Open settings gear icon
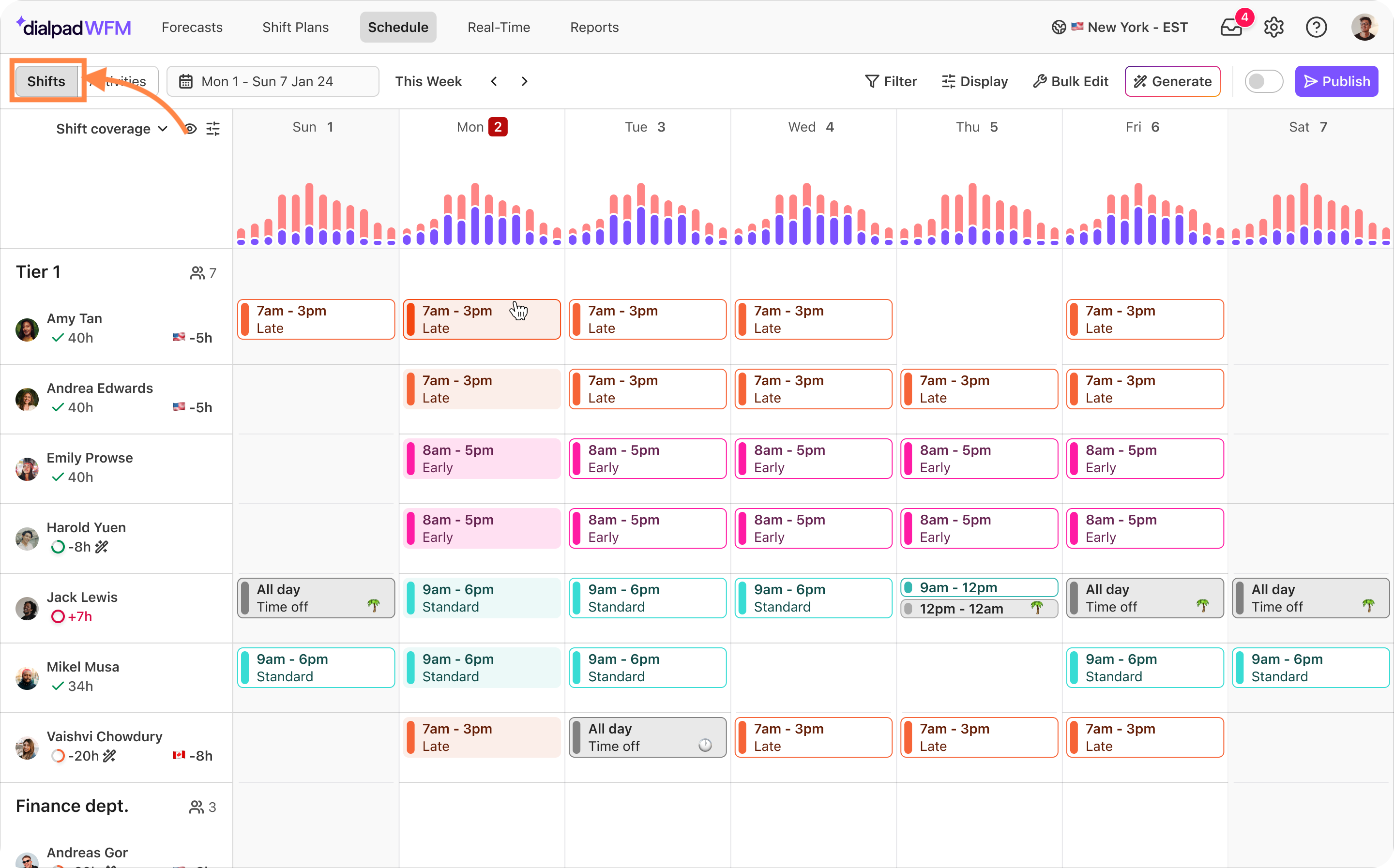This screenshot has height=868, width=1394. point(1273,27)
